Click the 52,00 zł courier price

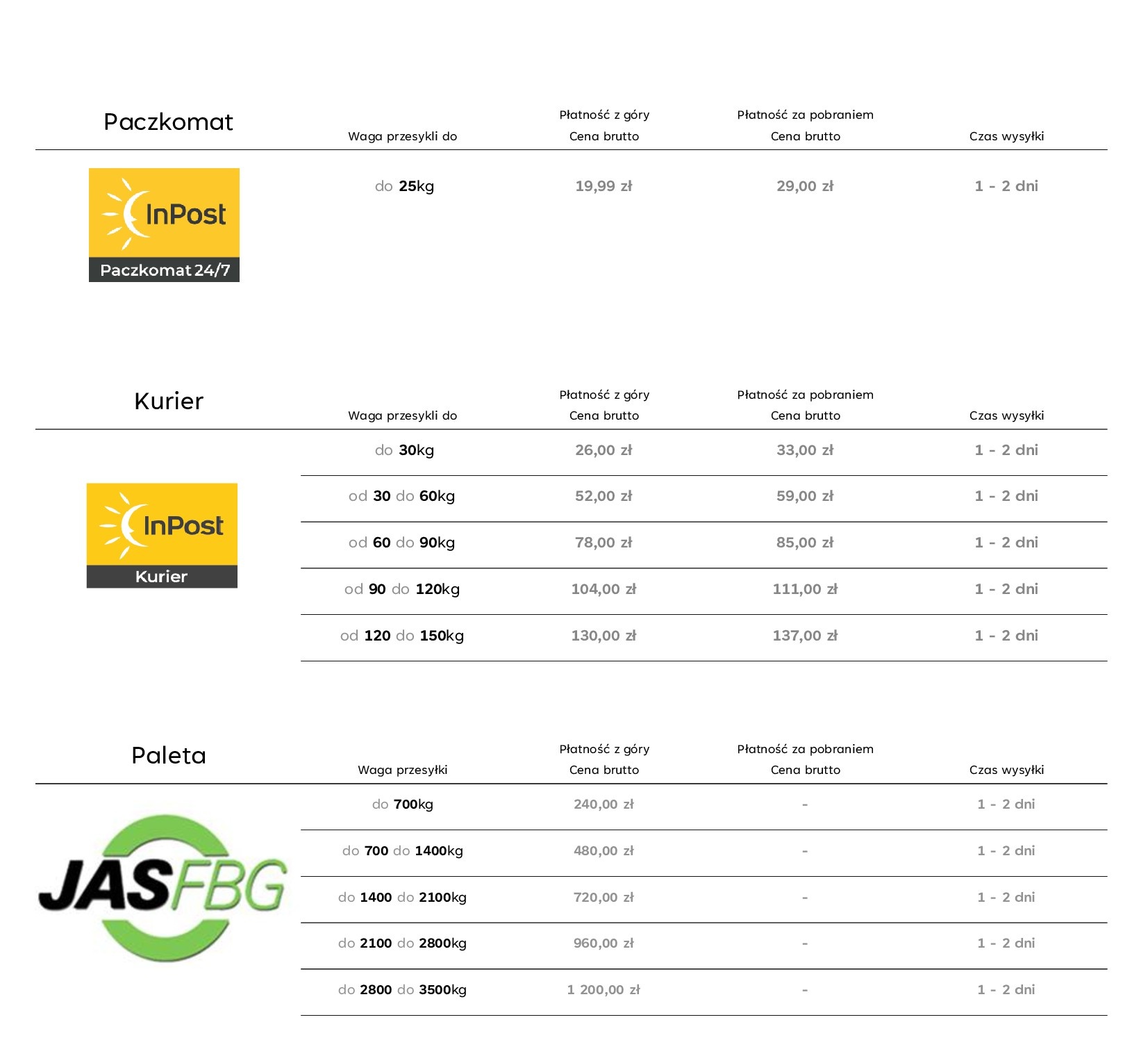click(604, 496)
